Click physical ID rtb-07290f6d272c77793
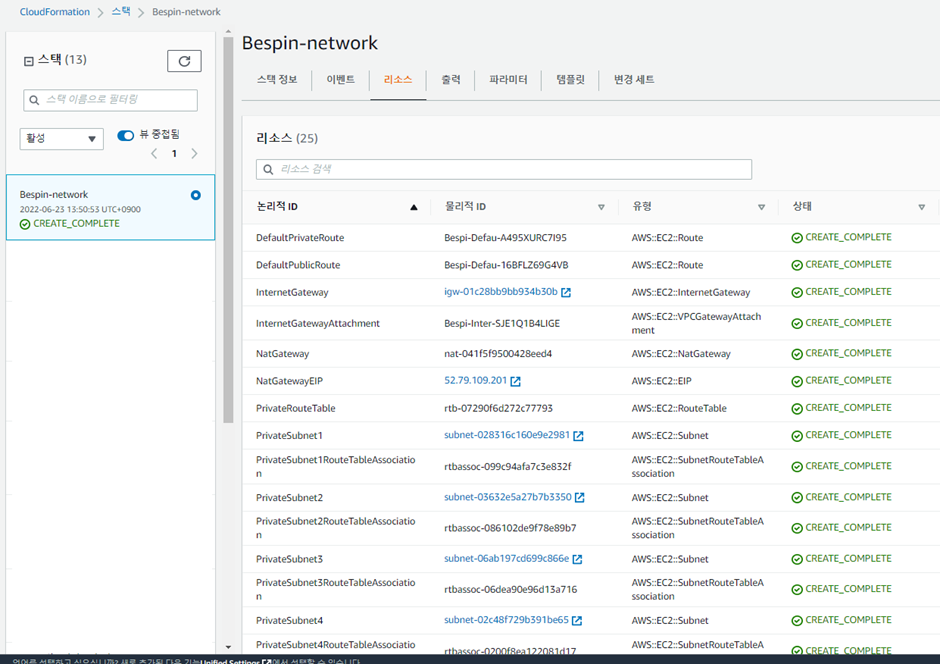This screenshot has height=664, width=940. [x=498, y=409]
